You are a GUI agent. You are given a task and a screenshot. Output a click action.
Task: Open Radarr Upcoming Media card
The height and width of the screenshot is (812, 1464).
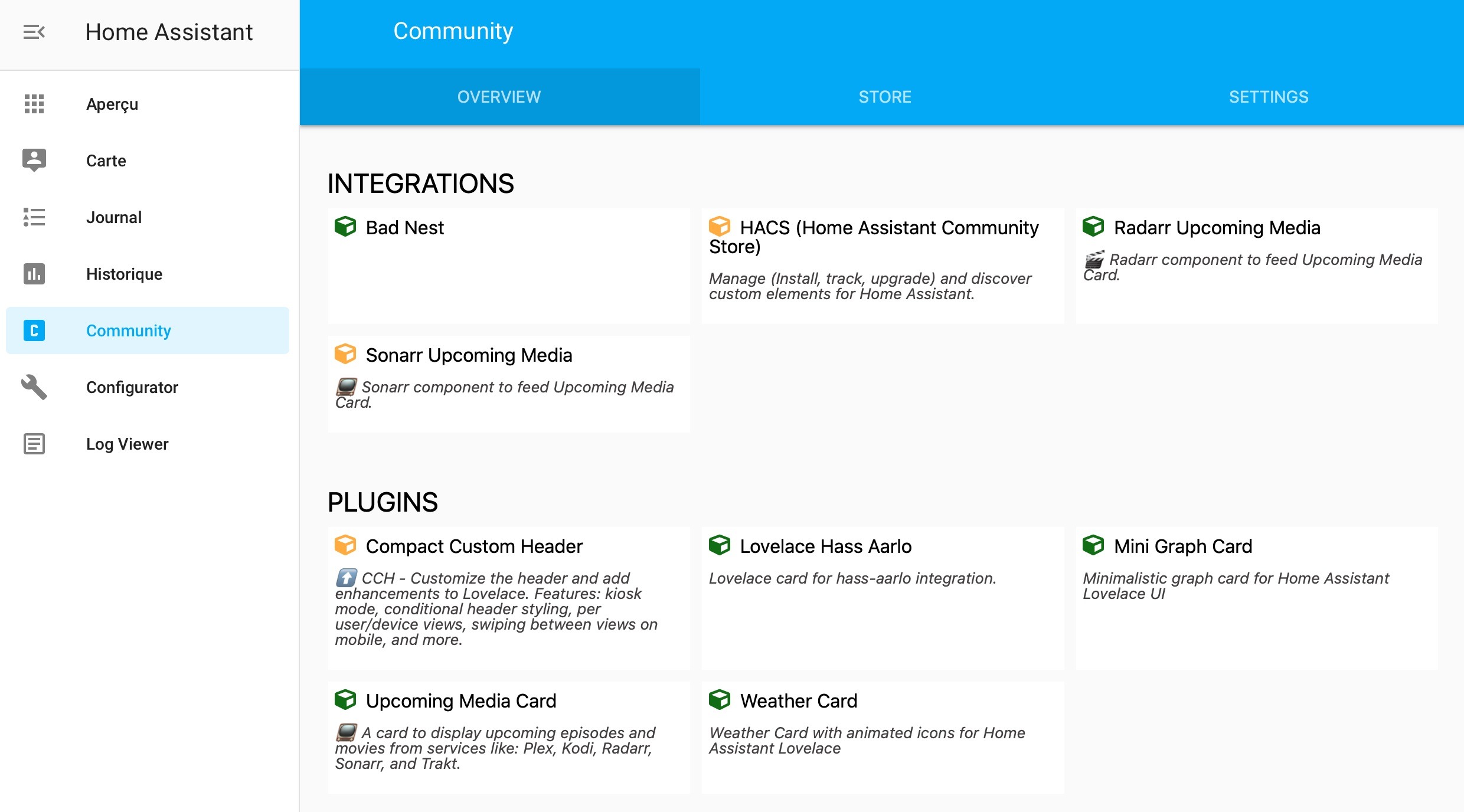click(1256, 266)
